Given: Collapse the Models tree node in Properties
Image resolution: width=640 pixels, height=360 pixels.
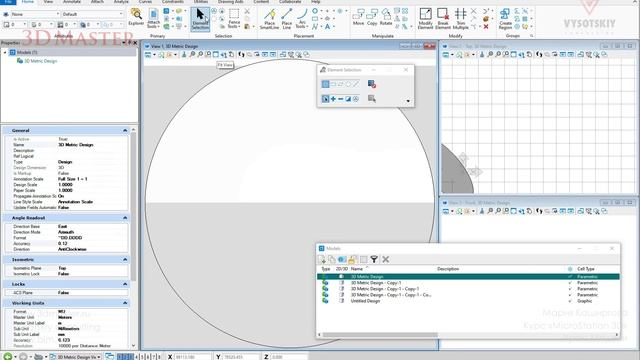Looking at the screenshot, I should (5, 53).
